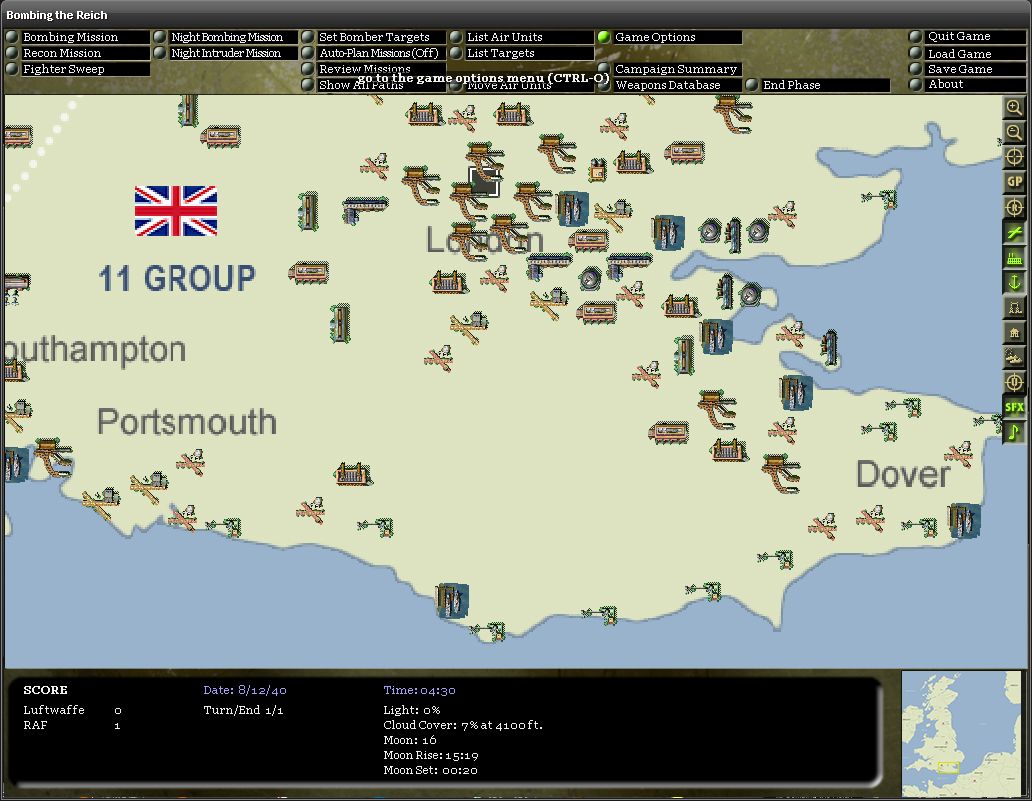Click the Cloud Cover: 7% at 4100ft. line
The height and width of the screenshot is (801, 1032).
point(463,725)
